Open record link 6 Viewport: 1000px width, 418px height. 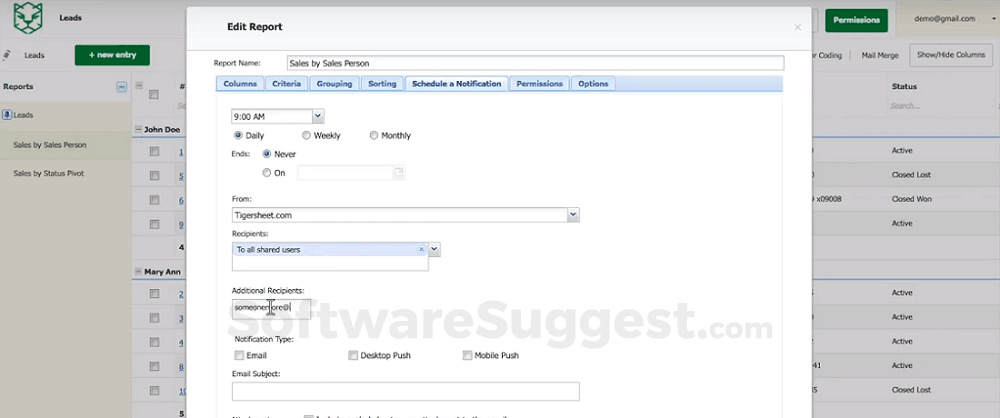181,200
